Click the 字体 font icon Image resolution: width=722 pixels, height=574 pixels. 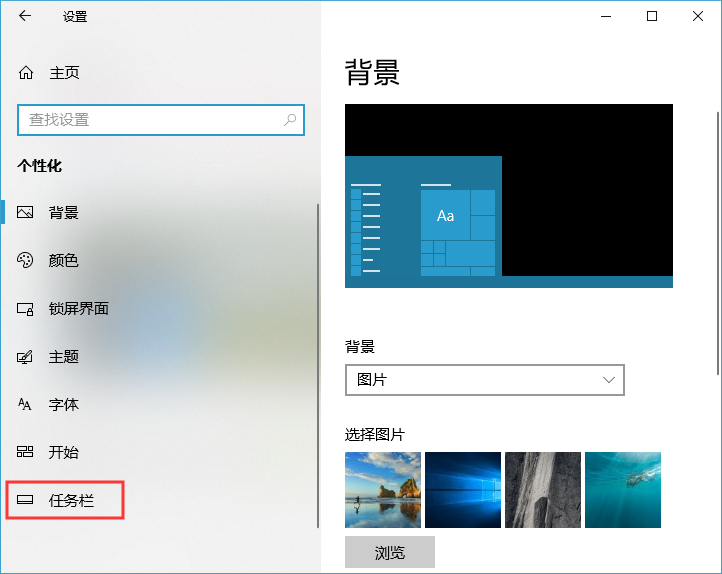click(x=25, y=404)
